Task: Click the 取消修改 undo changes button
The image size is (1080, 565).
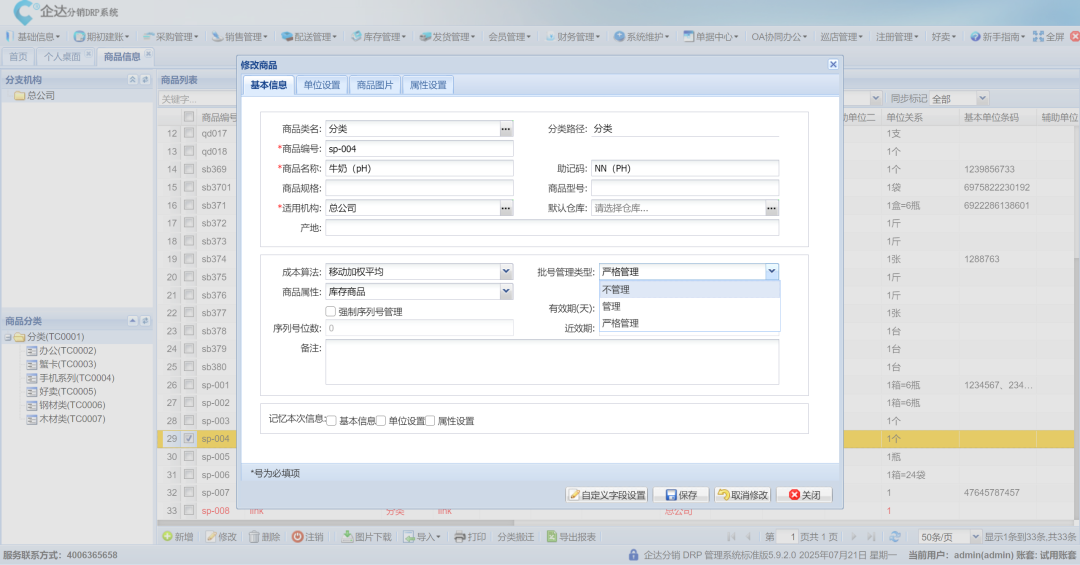Action: click(742, 495)
